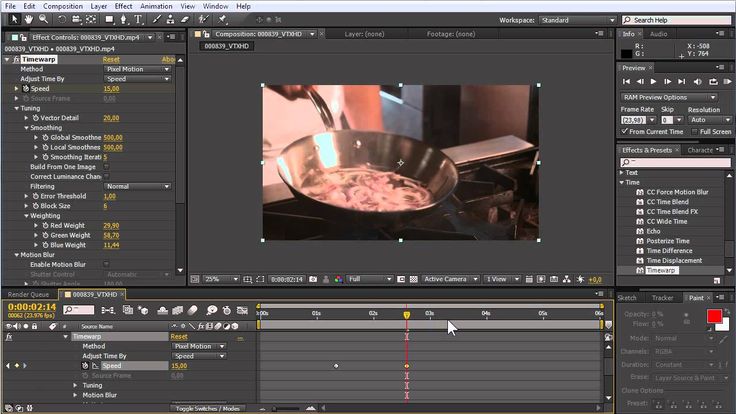Switch to the Tracker tab
The height and width of the screenshot is (414, 736).
[x=662, y=298]
